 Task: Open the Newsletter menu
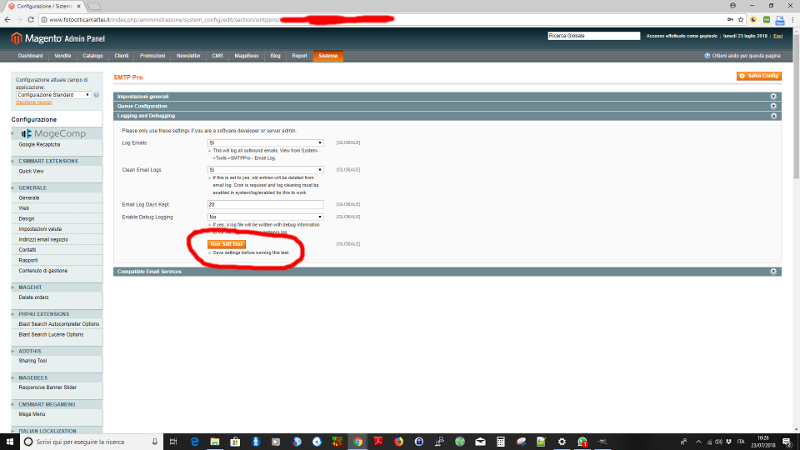pyautogui.click(x=189, y=56)
